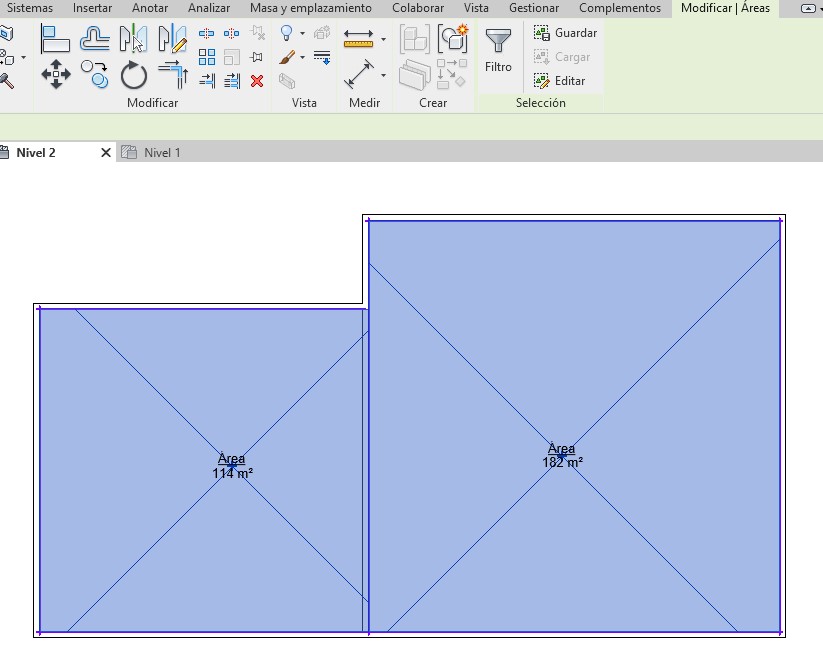
Task: Click Guardar to save the selection
Action: (565, 33)
